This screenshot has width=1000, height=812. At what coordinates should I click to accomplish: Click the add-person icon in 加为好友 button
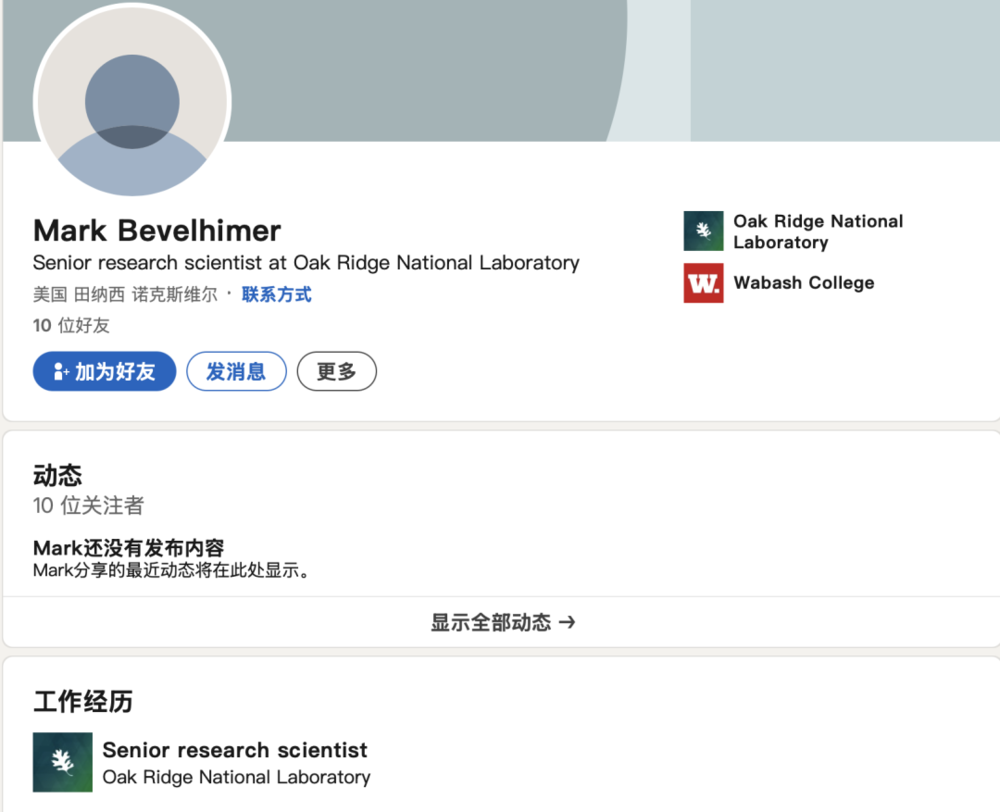click(x=61, y=372)
